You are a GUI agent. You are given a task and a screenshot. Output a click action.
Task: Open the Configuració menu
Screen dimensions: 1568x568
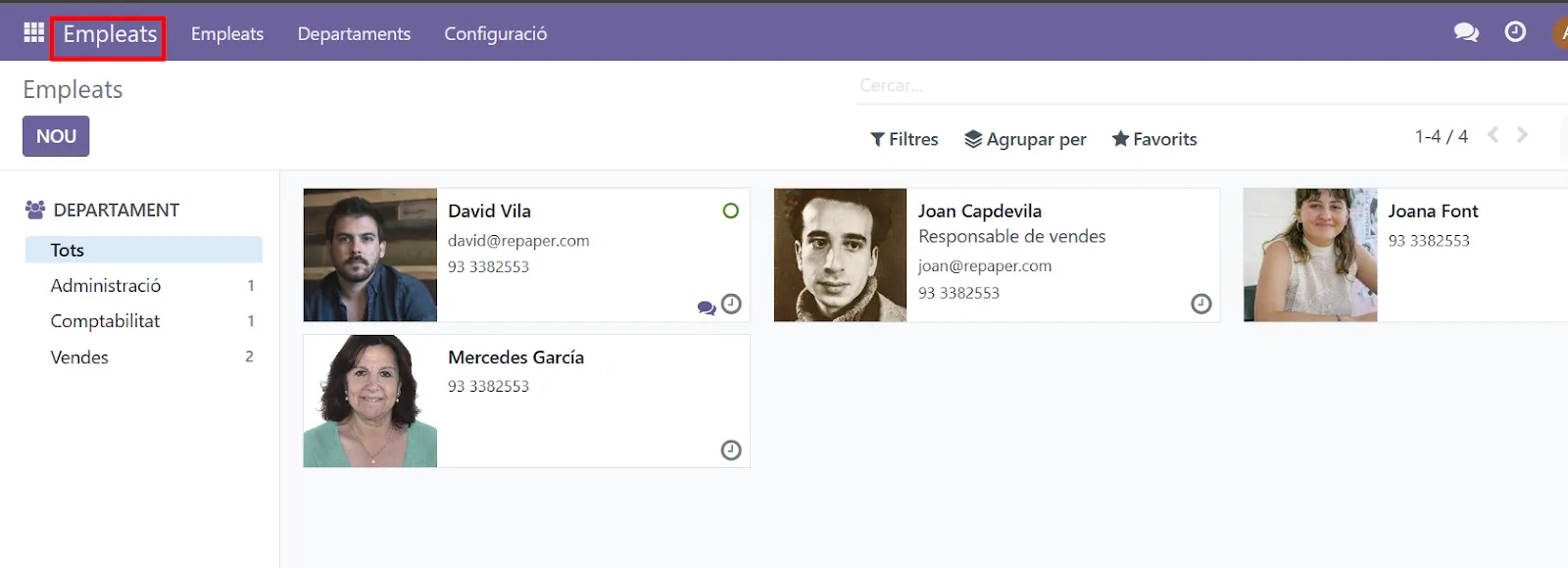[x=495, y=33]
